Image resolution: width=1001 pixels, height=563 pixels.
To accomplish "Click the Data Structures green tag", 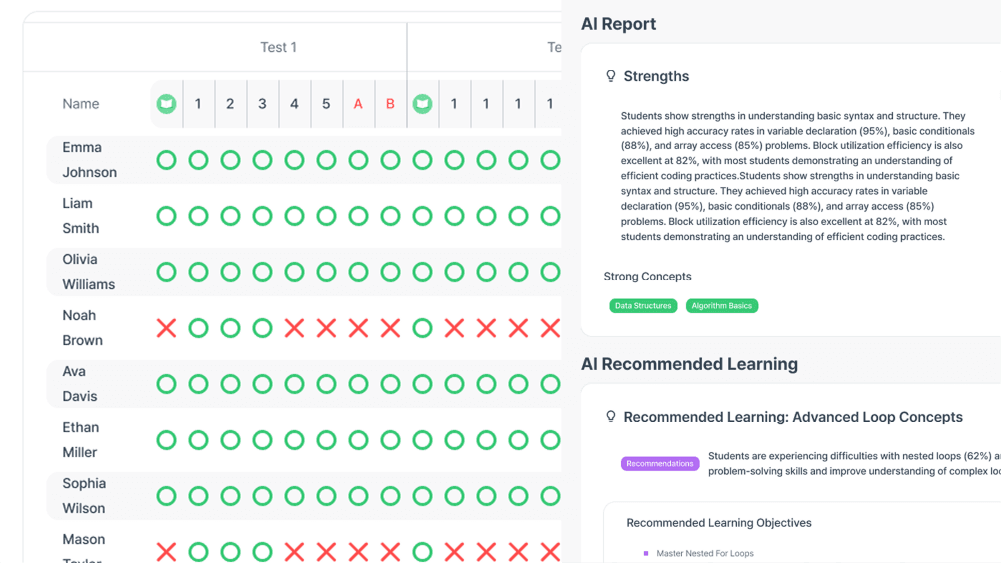I will pos(643,306).
